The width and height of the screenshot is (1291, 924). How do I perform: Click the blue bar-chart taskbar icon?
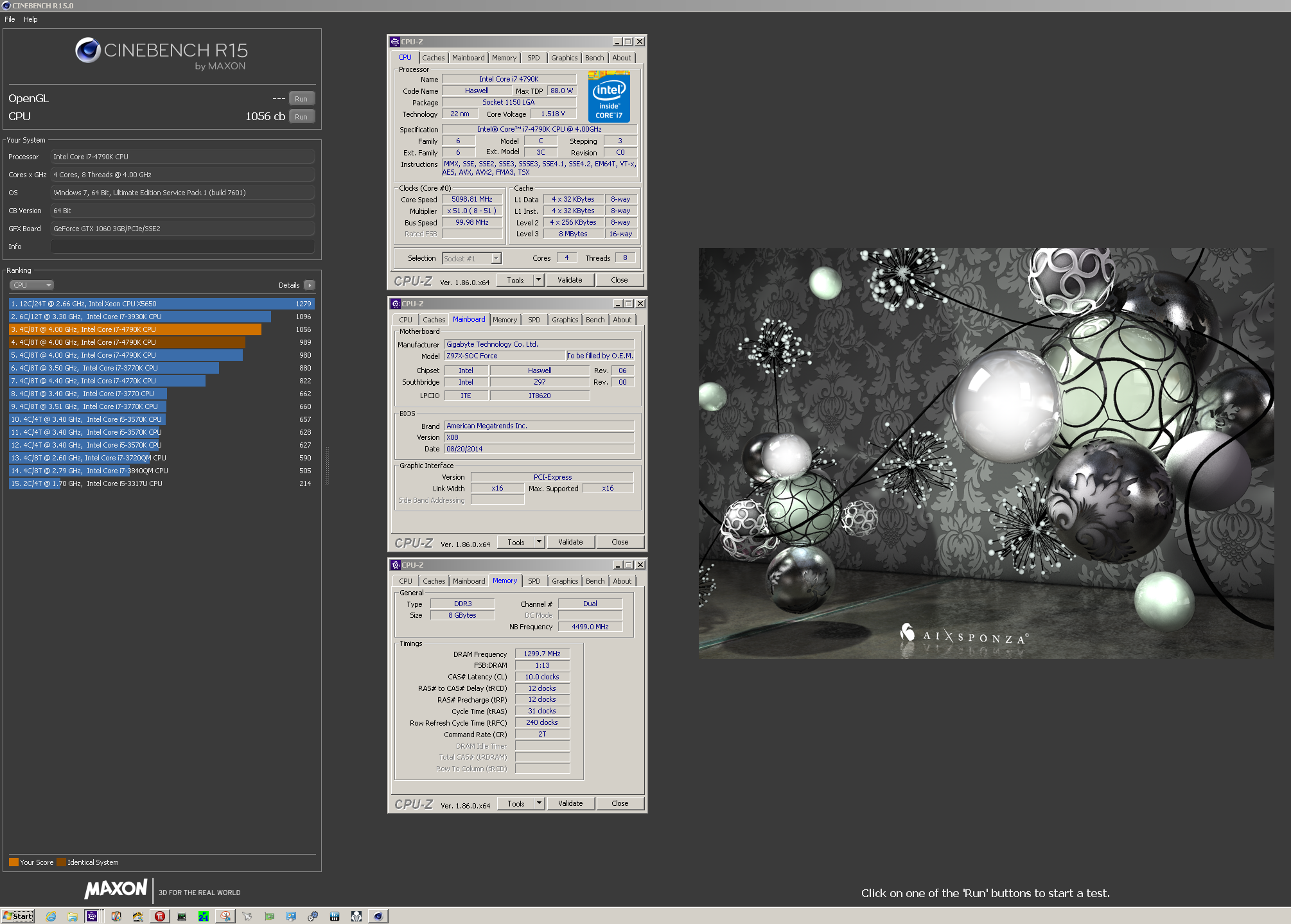[x=335, y=916]
